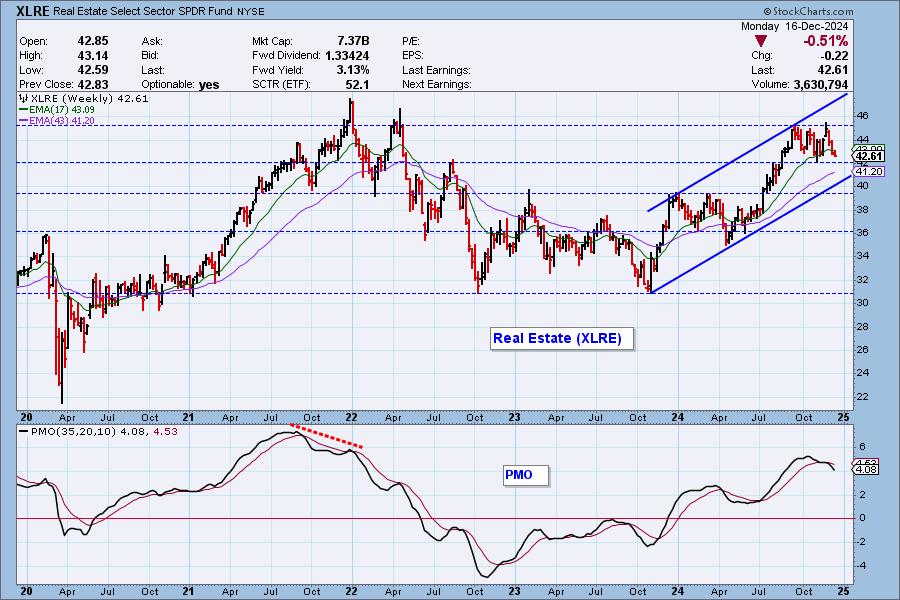Screen dimensions: 900x600
Task: Click the Fwd Dividend value 1.33424
Action: (347, 56)
